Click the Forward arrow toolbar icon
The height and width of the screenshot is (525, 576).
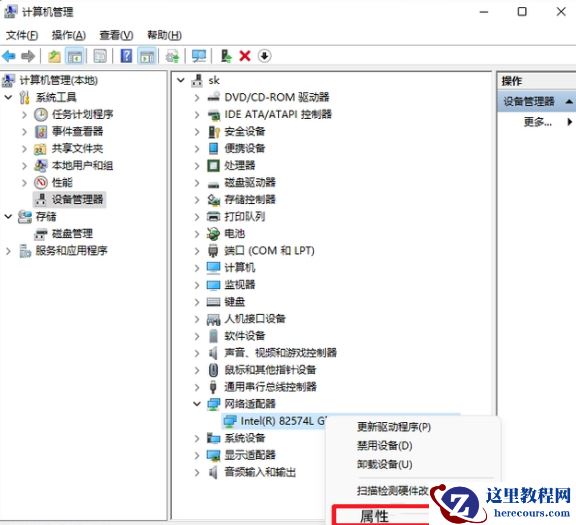[x=28, y=56]
